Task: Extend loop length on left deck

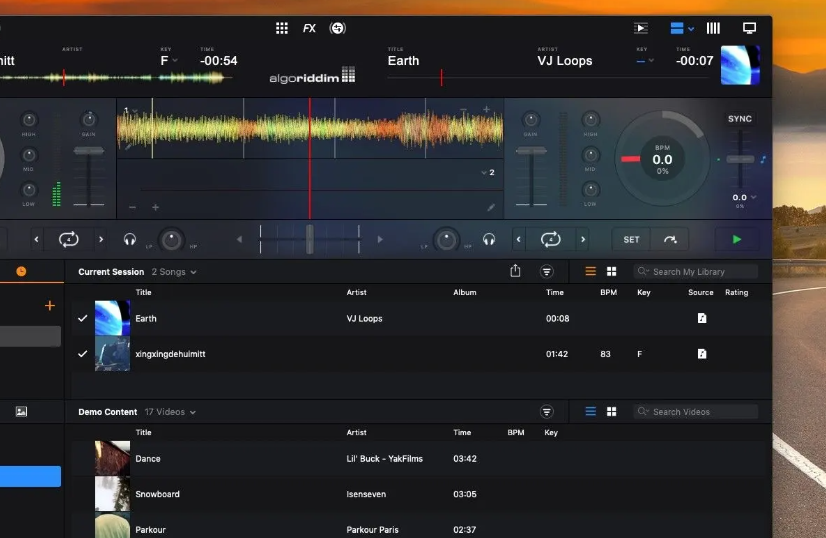Action: [x=101, y=240]
